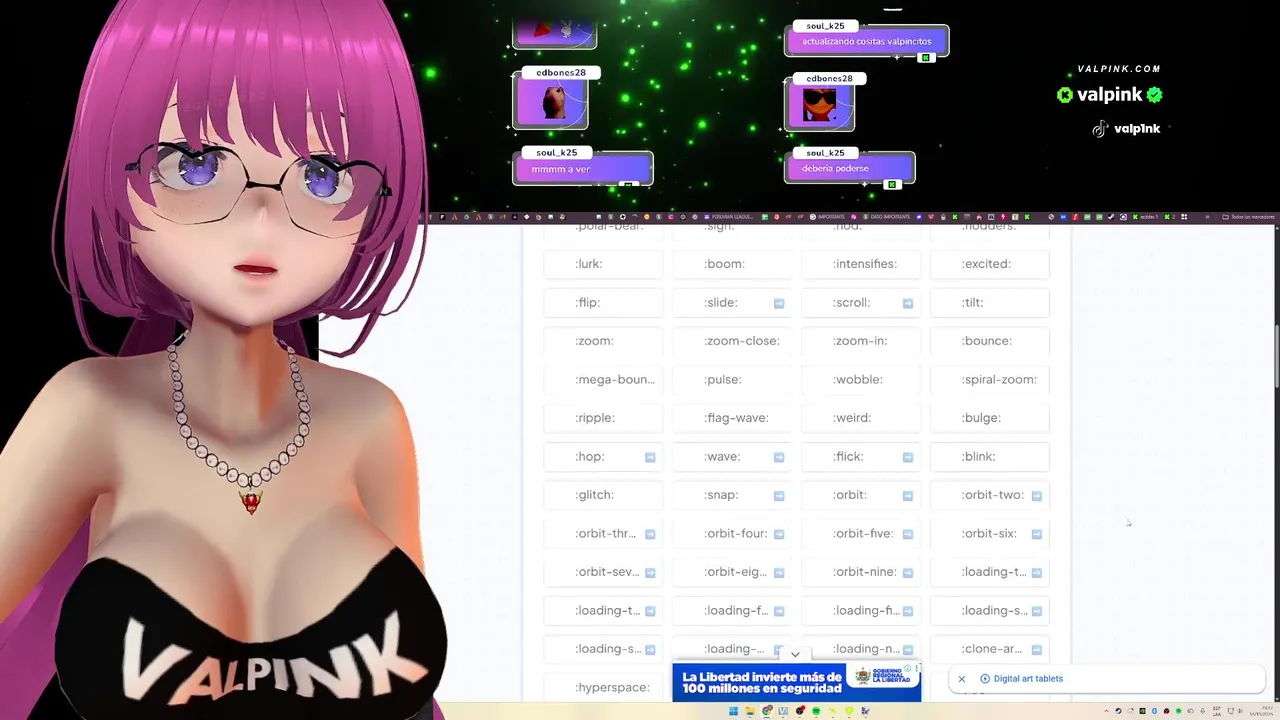Click the blue arrow icon beside :orbit-sev...
The image size is (1280, 720).
(x=650, y=573)
